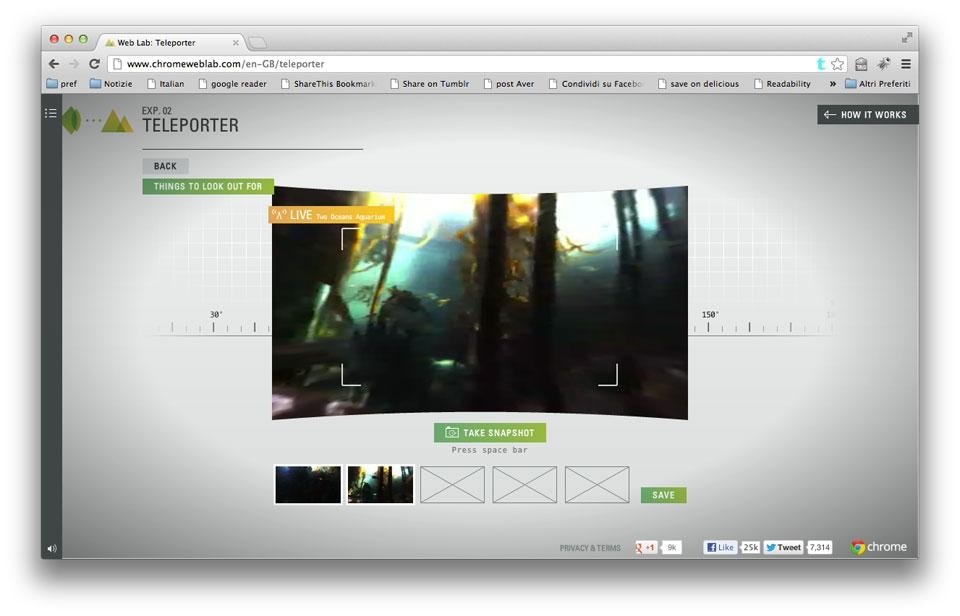Enter fullscreen with the window expand arrows
The image size is (960, 616).
(x=906, y=38)
